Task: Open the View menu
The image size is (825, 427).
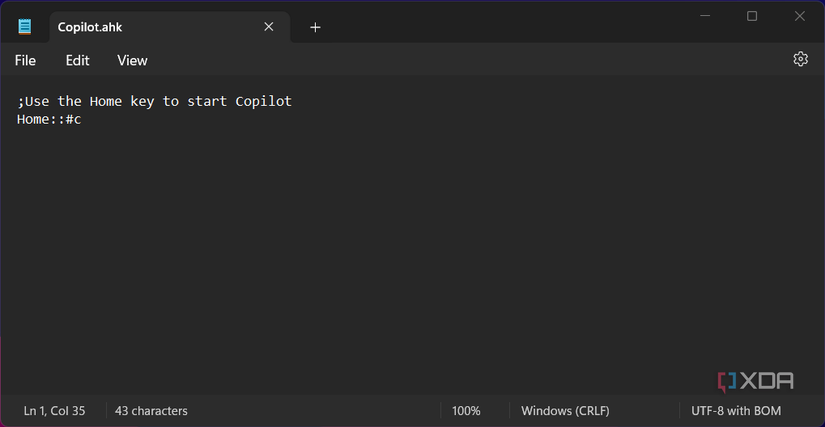Action: 132,60
